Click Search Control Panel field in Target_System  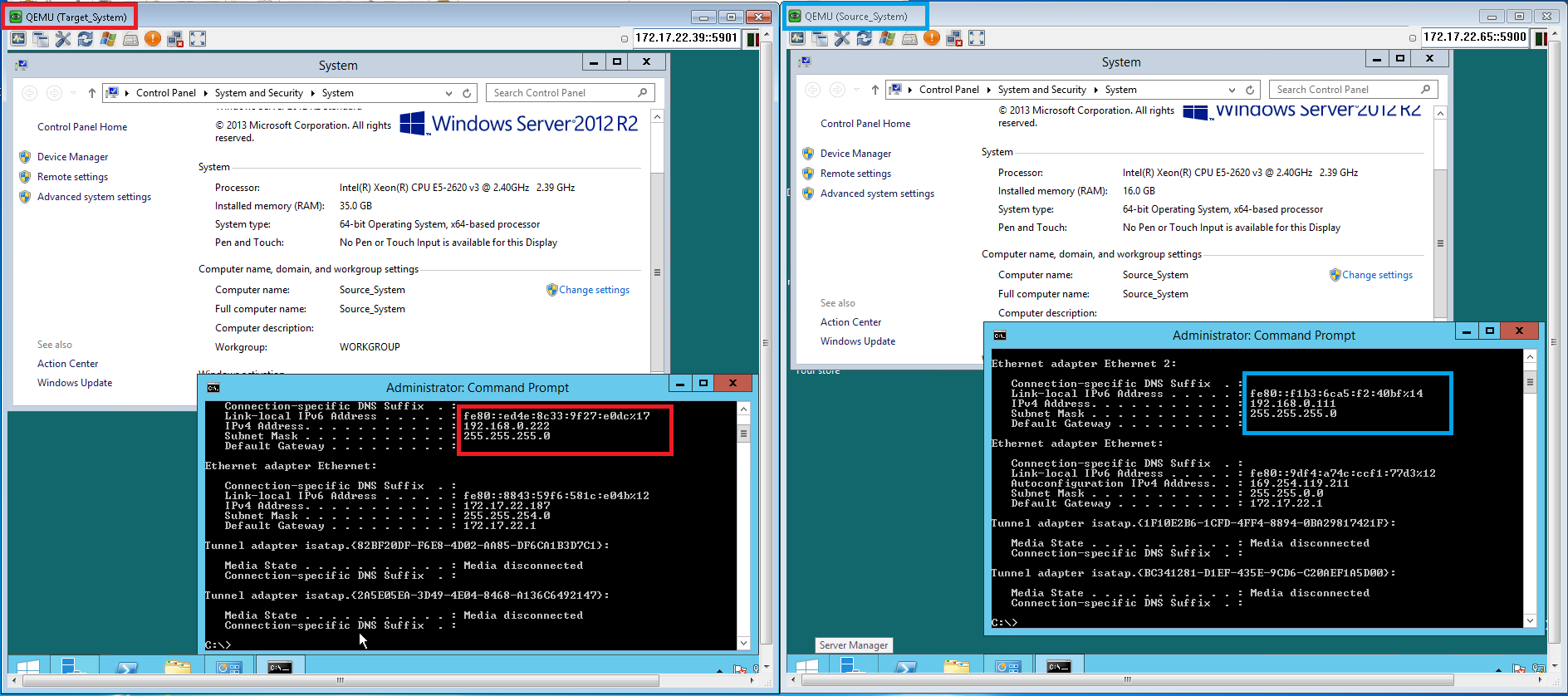(563, 93)
